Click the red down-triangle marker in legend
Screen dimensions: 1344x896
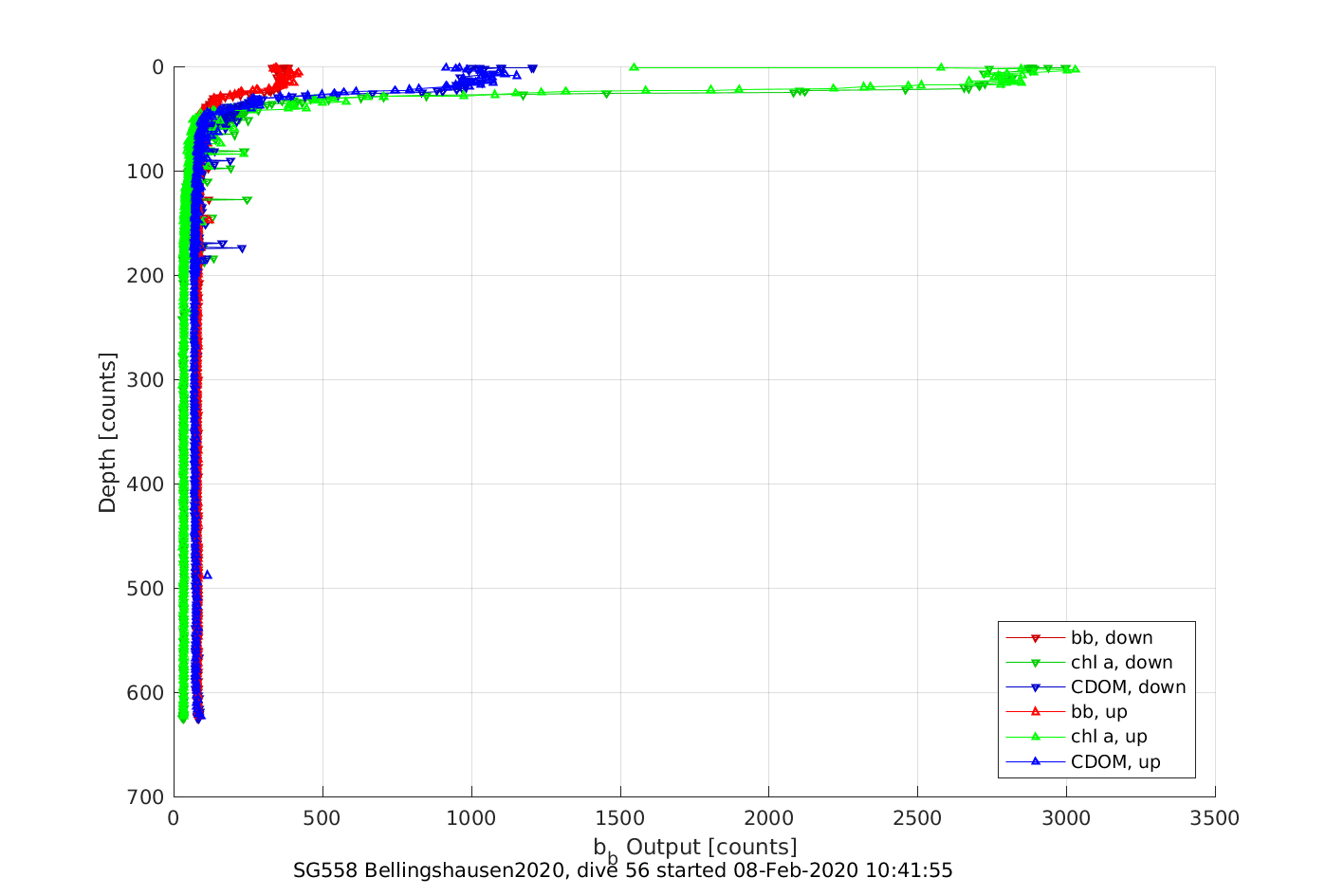(x=1036, y=638)
